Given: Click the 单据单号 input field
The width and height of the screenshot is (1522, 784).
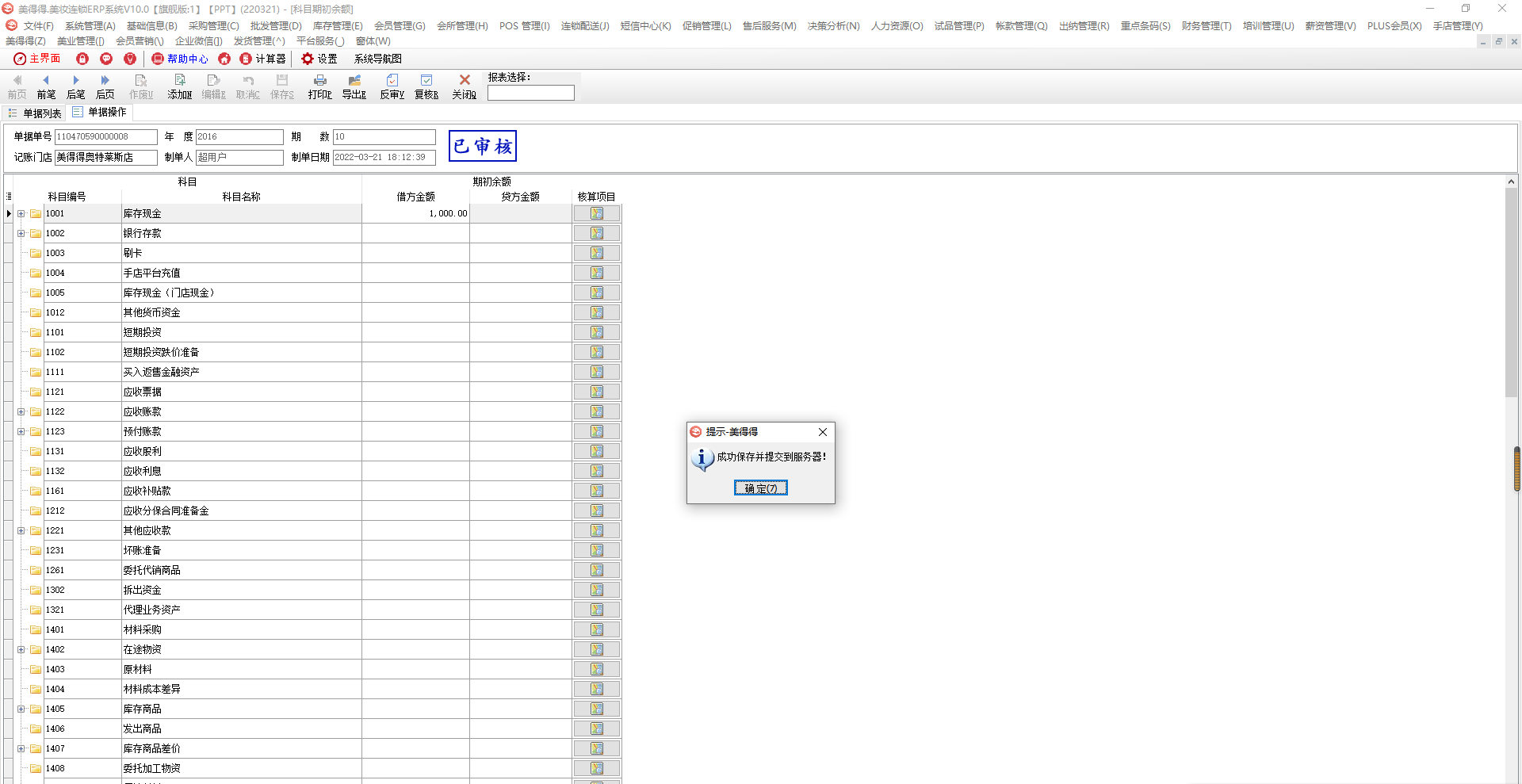Looking at the screenshot, I should click(x=105, y=137).
